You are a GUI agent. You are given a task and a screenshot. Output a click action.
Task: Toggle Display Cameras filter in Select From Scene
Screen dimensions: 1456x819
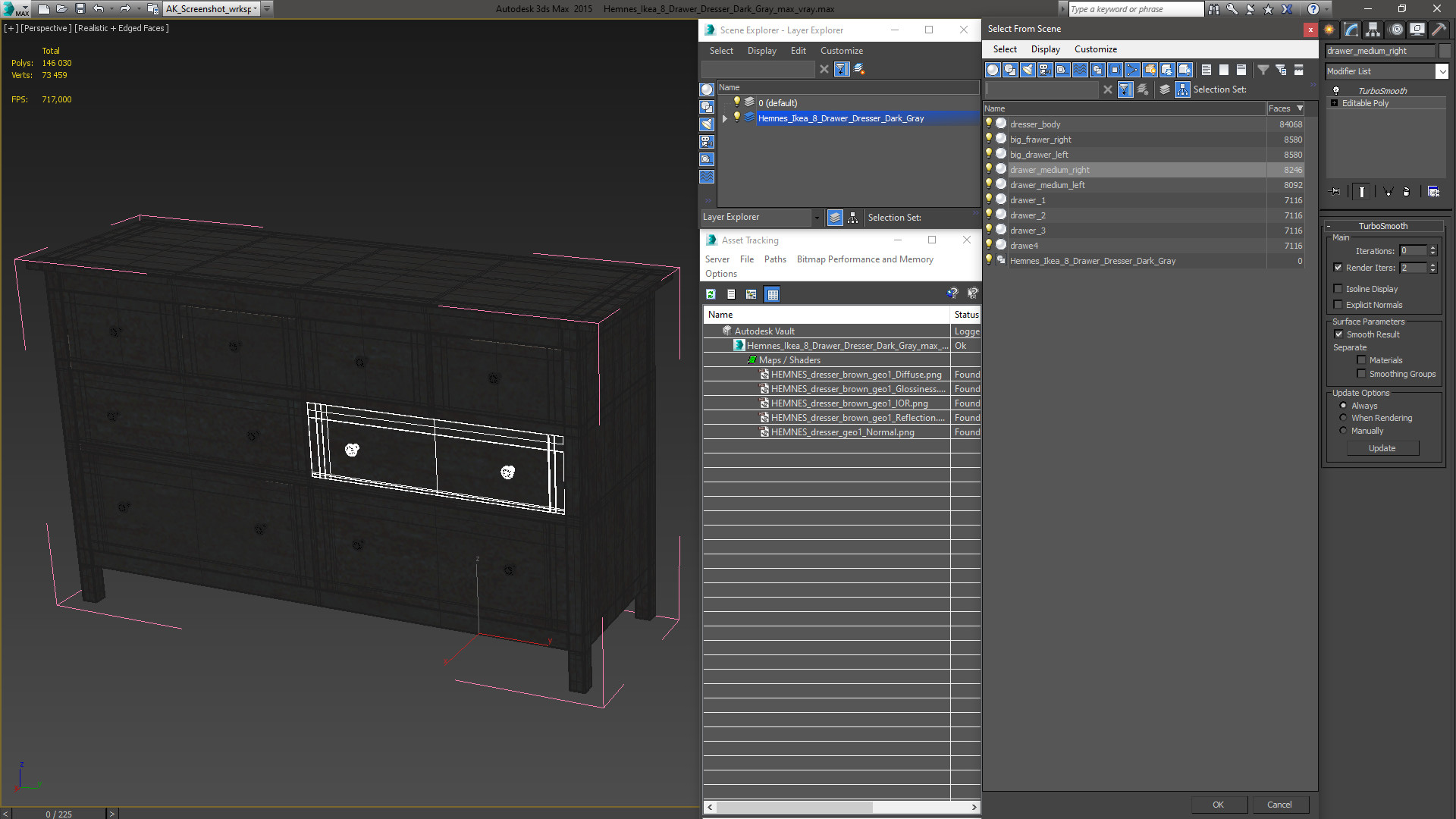1045,70
